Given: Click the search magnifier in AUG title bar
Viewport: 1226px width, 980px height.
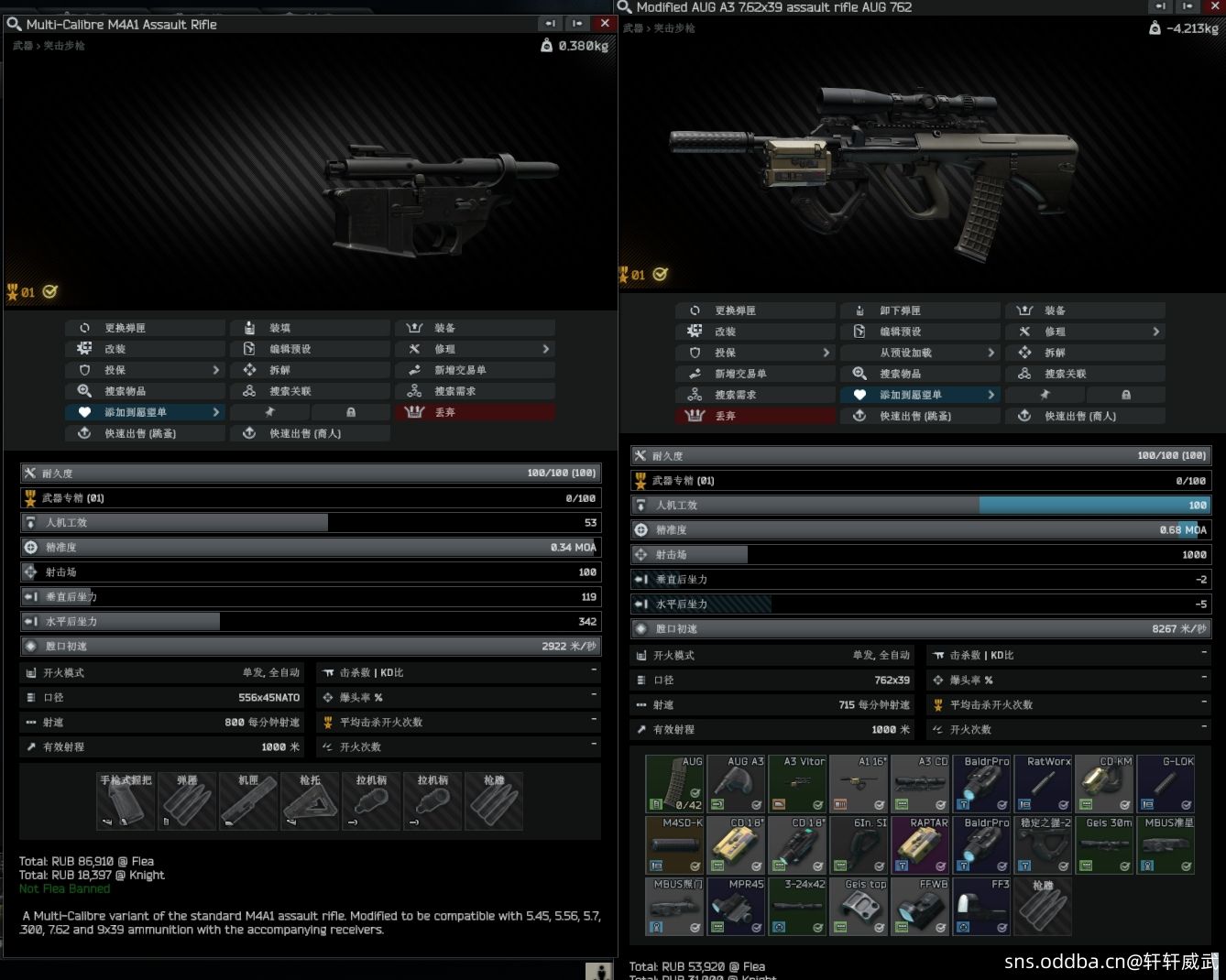Looking at the screenshot, I should [x=625, y=7].
